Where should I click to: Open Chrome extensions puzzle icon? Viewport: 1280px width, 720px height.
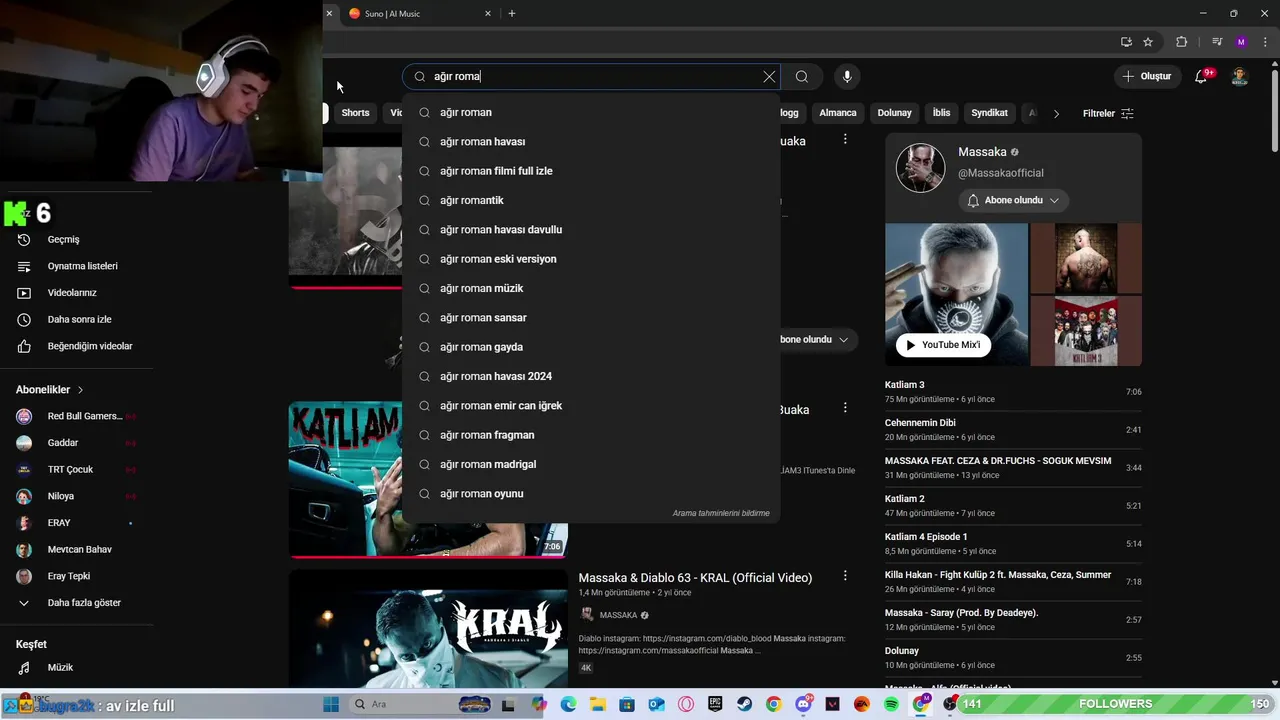point(1182,42)
